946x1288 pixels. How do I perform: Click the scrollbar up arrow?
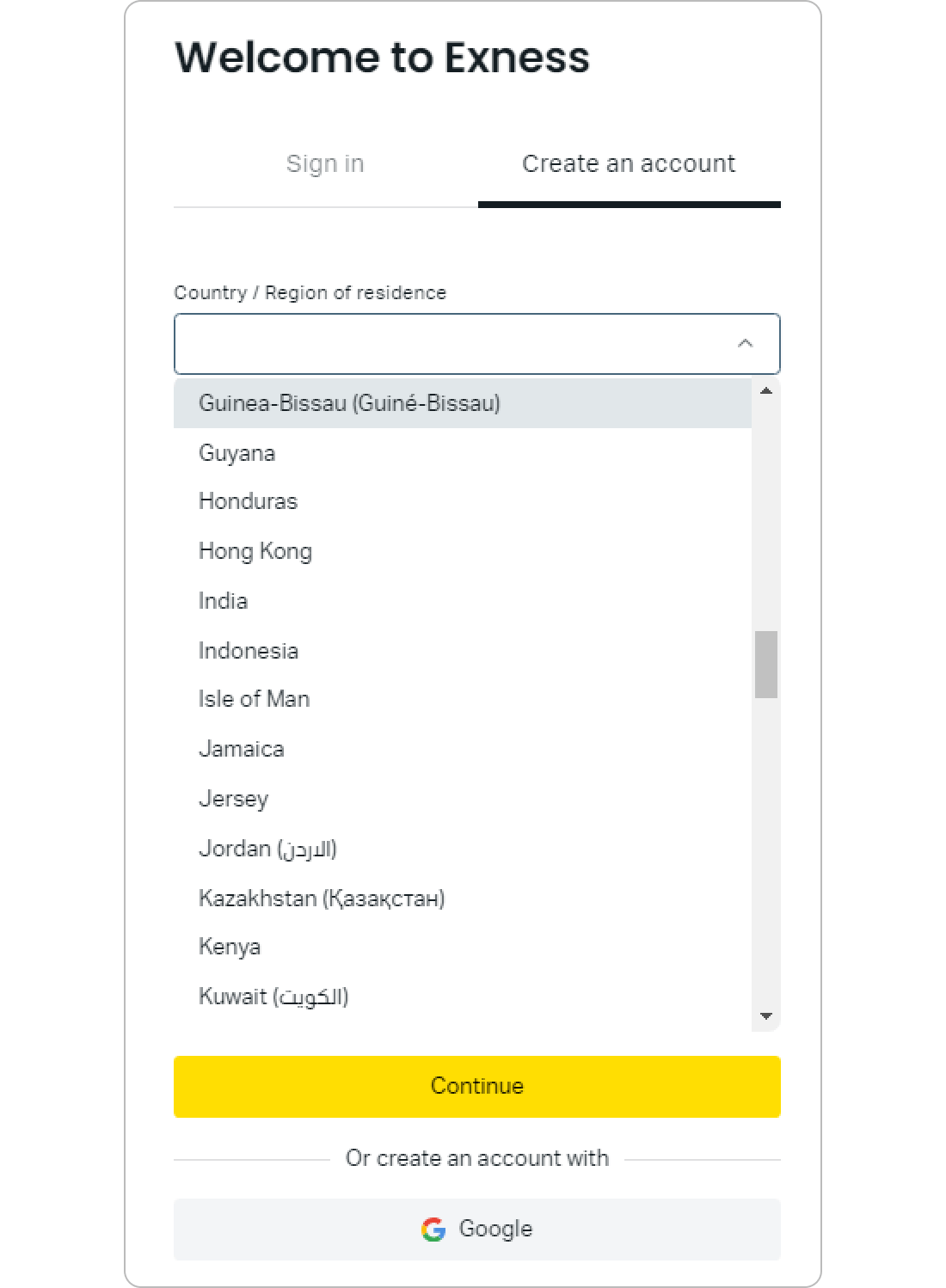pyautogui.click(x=765, y=390)
